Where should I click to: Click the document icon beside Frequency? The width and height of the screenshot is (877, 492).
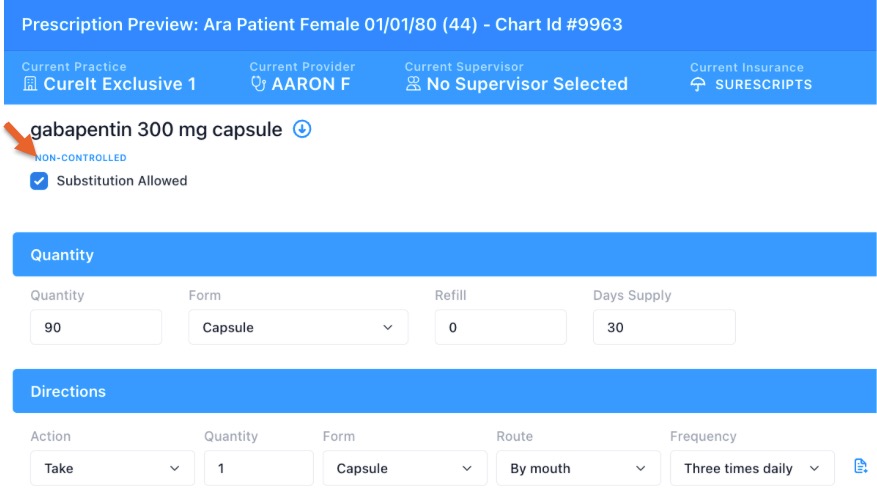[860, 466]
